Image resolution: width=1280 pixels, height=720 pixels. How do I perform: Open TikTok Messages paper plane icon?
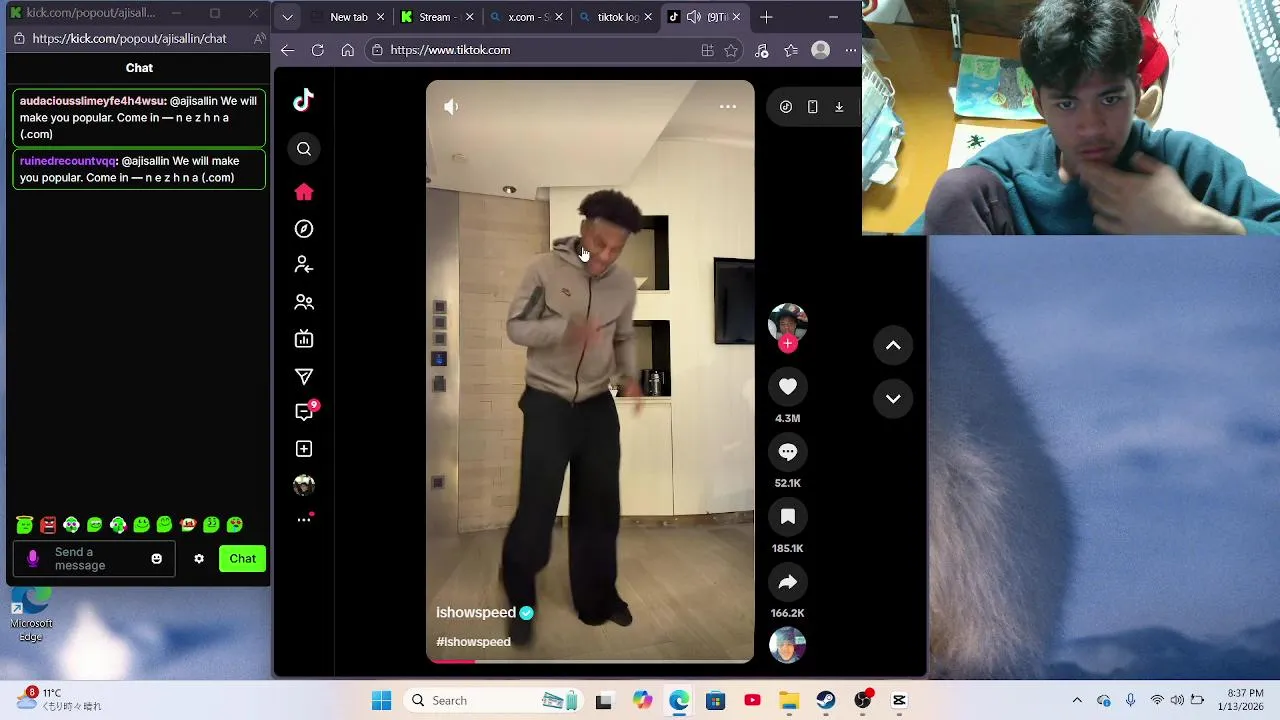(304, 376)
